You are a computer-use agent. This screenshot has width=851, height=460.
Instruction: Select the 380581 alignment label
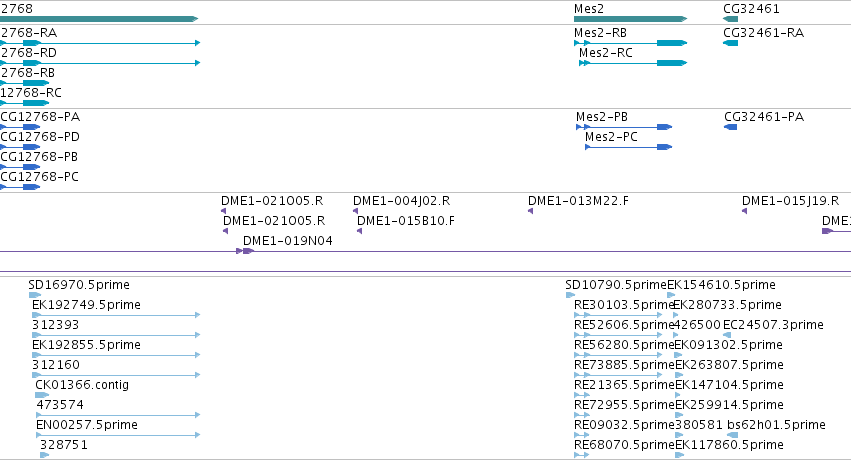pos(698,425)
